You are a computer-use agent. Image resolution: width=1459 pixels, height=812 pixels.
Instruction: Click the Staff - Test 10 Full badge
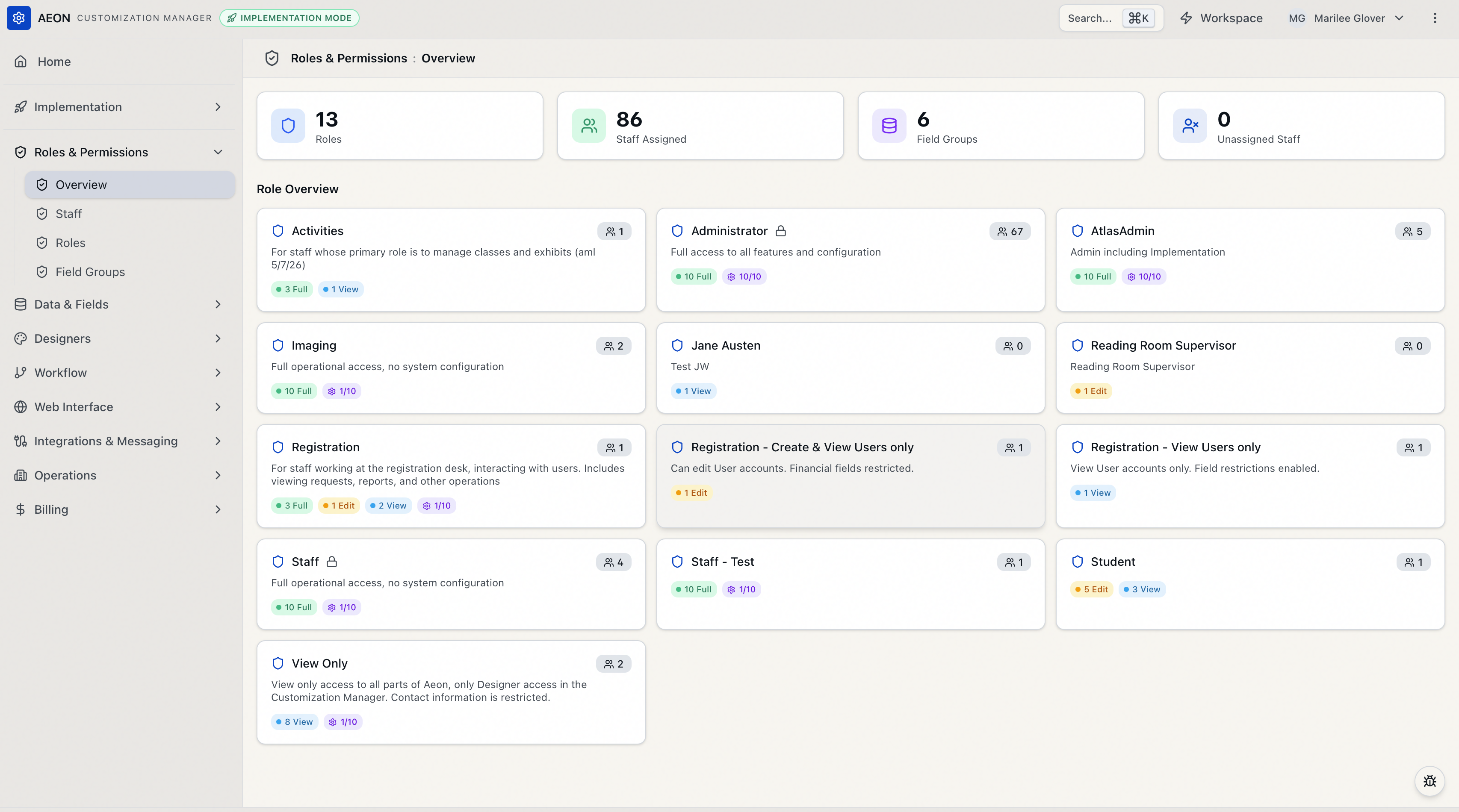(x=694, y=589)
